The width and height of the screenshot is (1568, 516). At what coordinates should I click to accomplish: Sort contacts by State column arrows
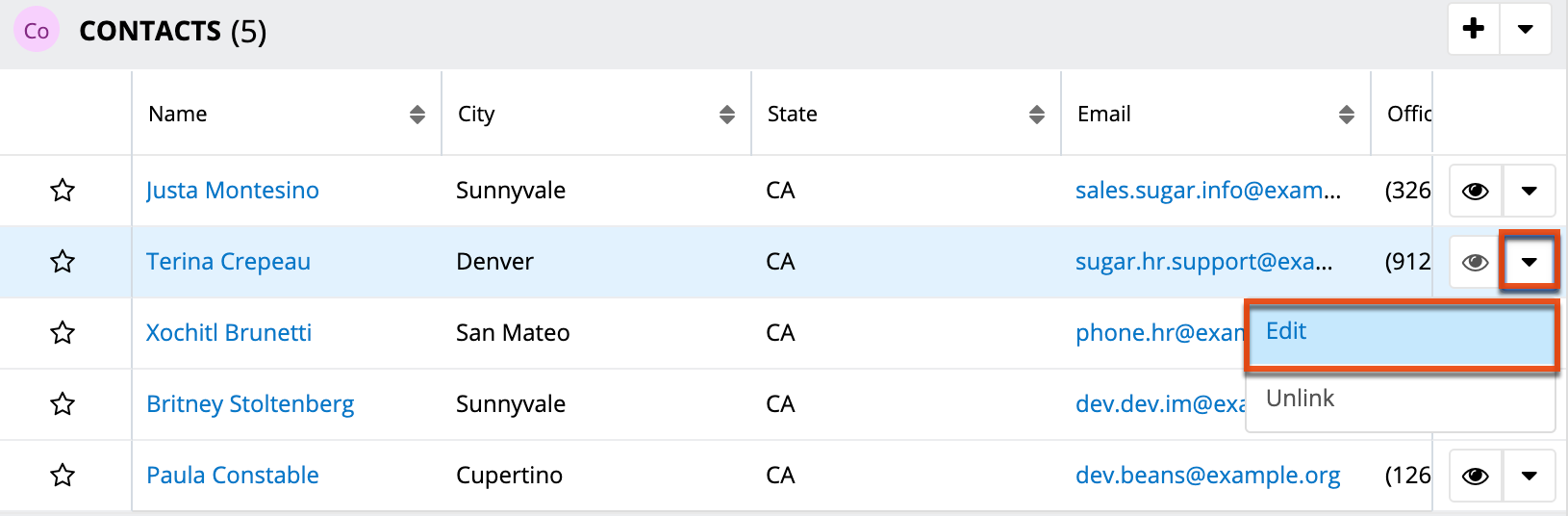tap(1036, 115)
